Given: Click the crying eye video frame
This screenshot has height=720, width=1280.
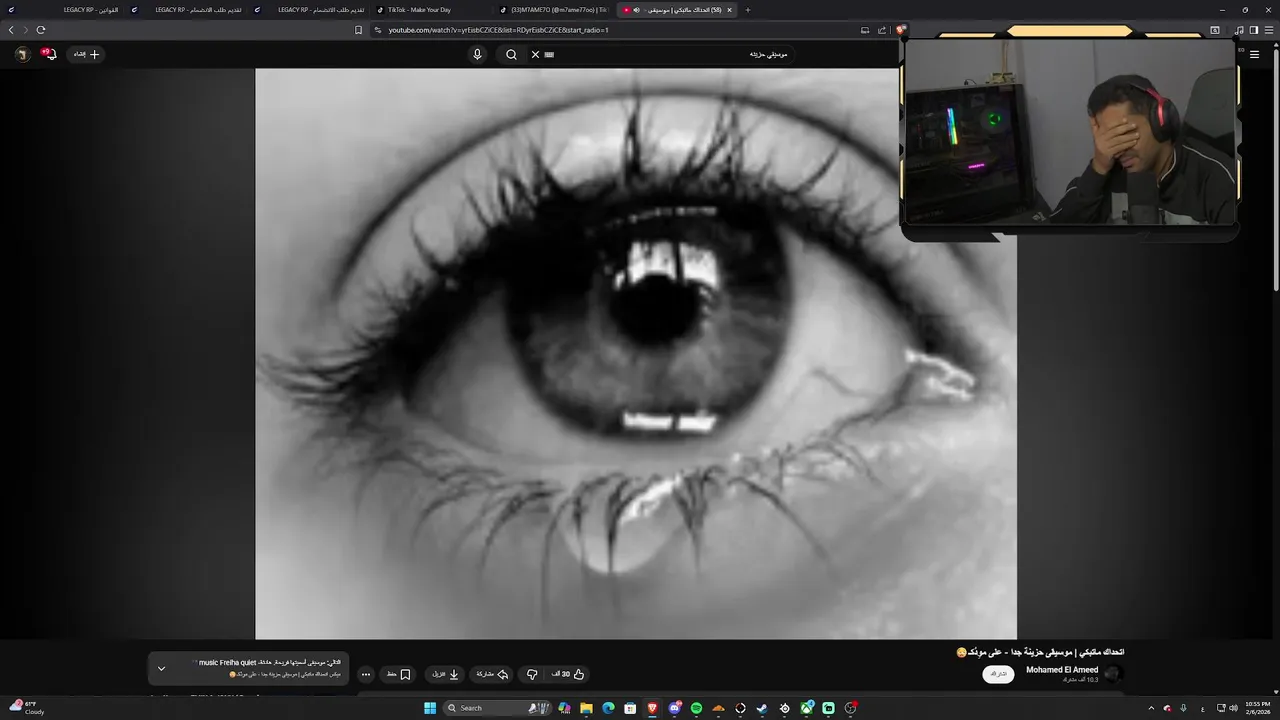Looking at the screenshot, I should tap(636, 353).
